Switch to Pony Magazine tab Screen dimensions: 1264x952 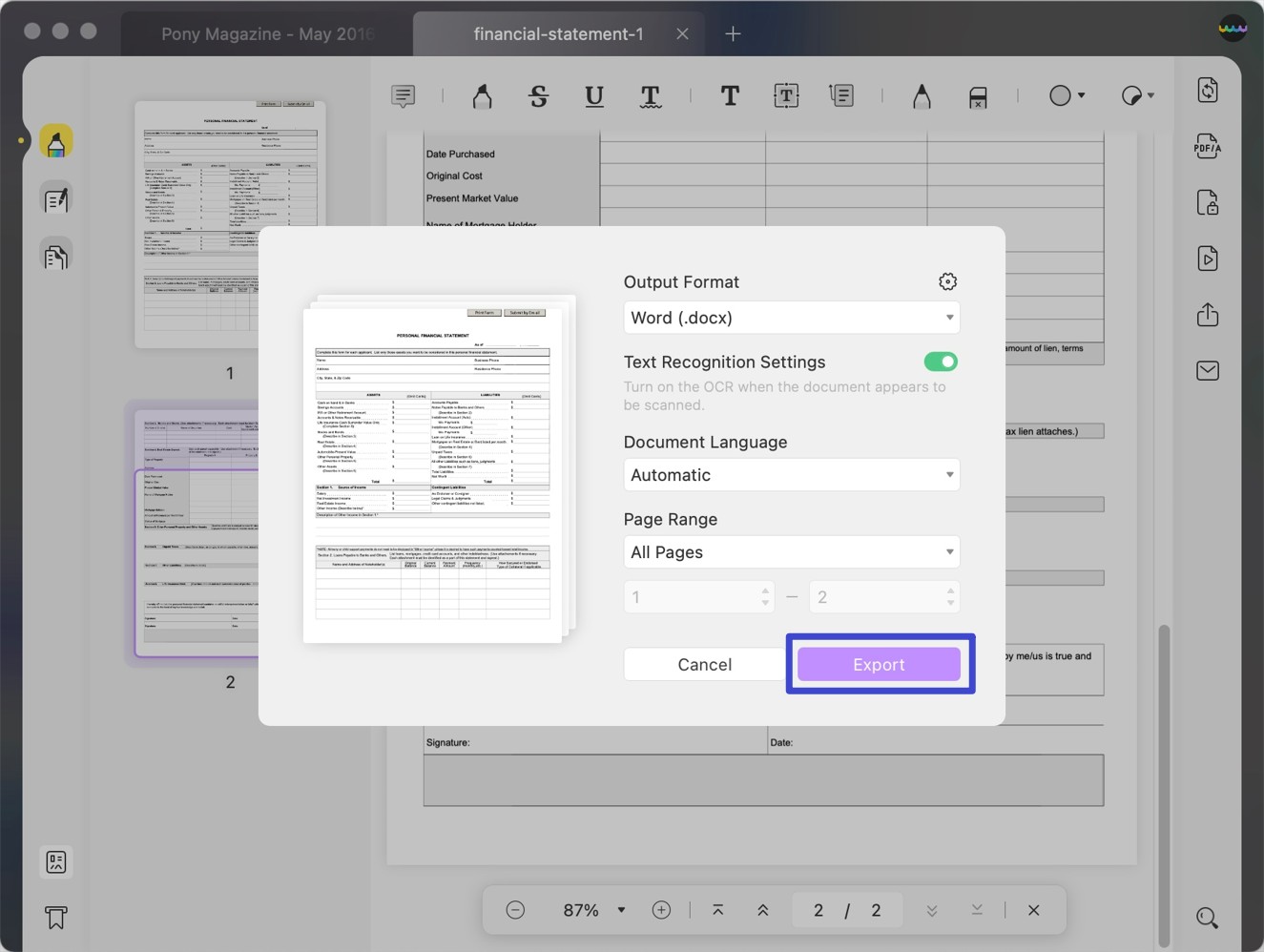tap(265, 34)
